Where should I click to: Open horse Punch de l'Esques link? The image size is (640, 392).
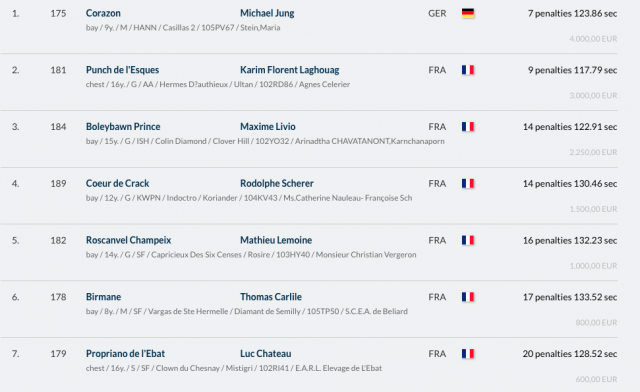tap(122, 70)
